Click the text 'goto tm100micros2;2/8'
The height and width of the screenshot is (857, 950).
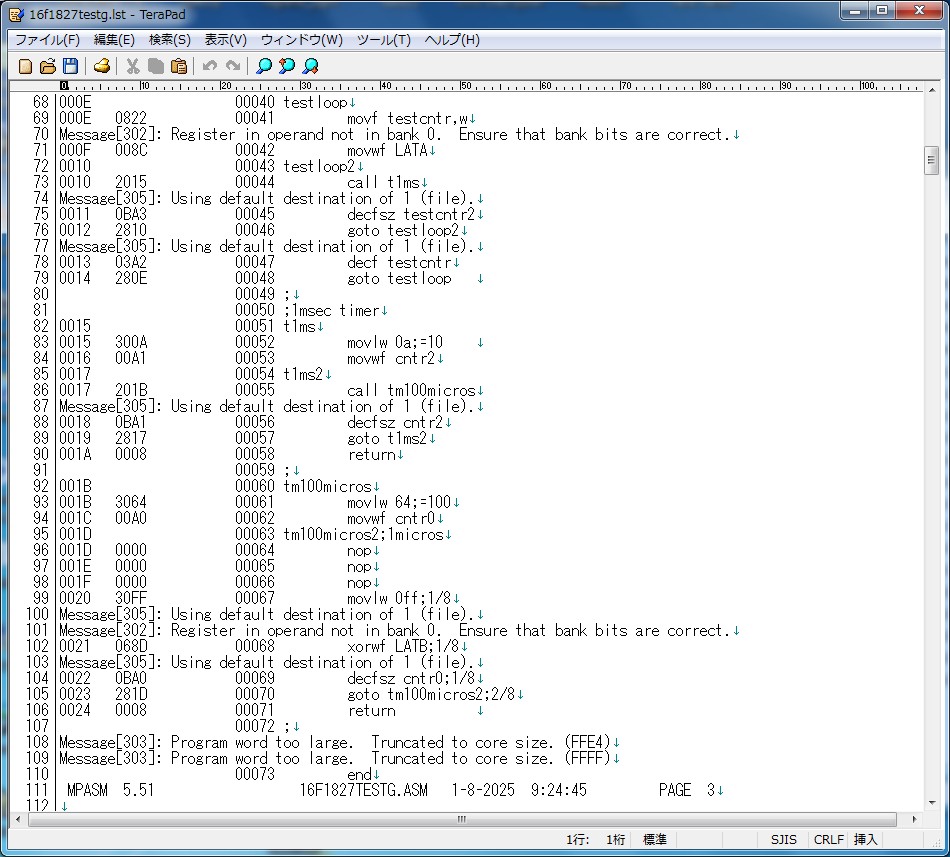point(431,695)
